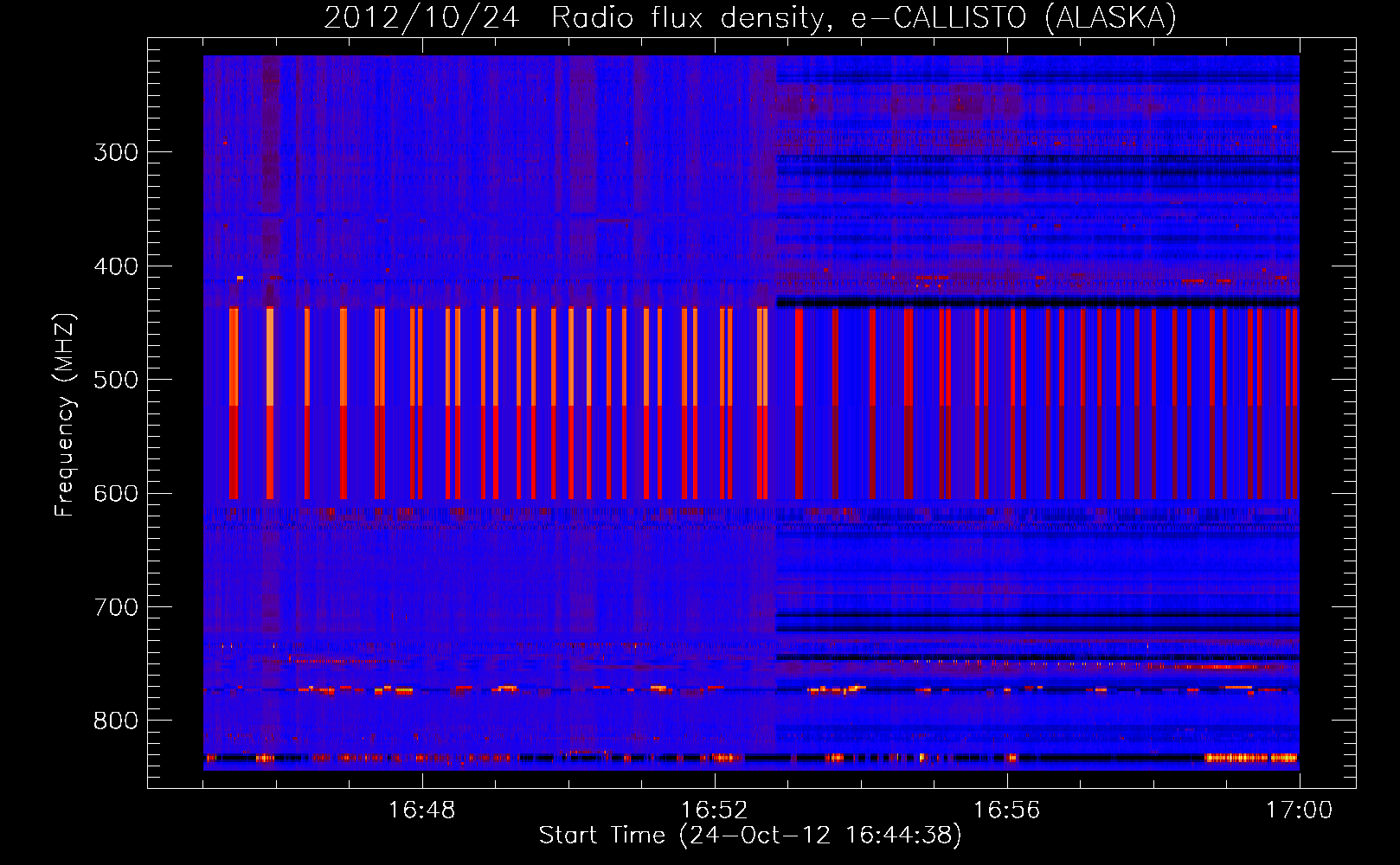This screenshot has height=865, width=1400.
Task: Click the 600 frequency tick label
Action: [116, 494]
